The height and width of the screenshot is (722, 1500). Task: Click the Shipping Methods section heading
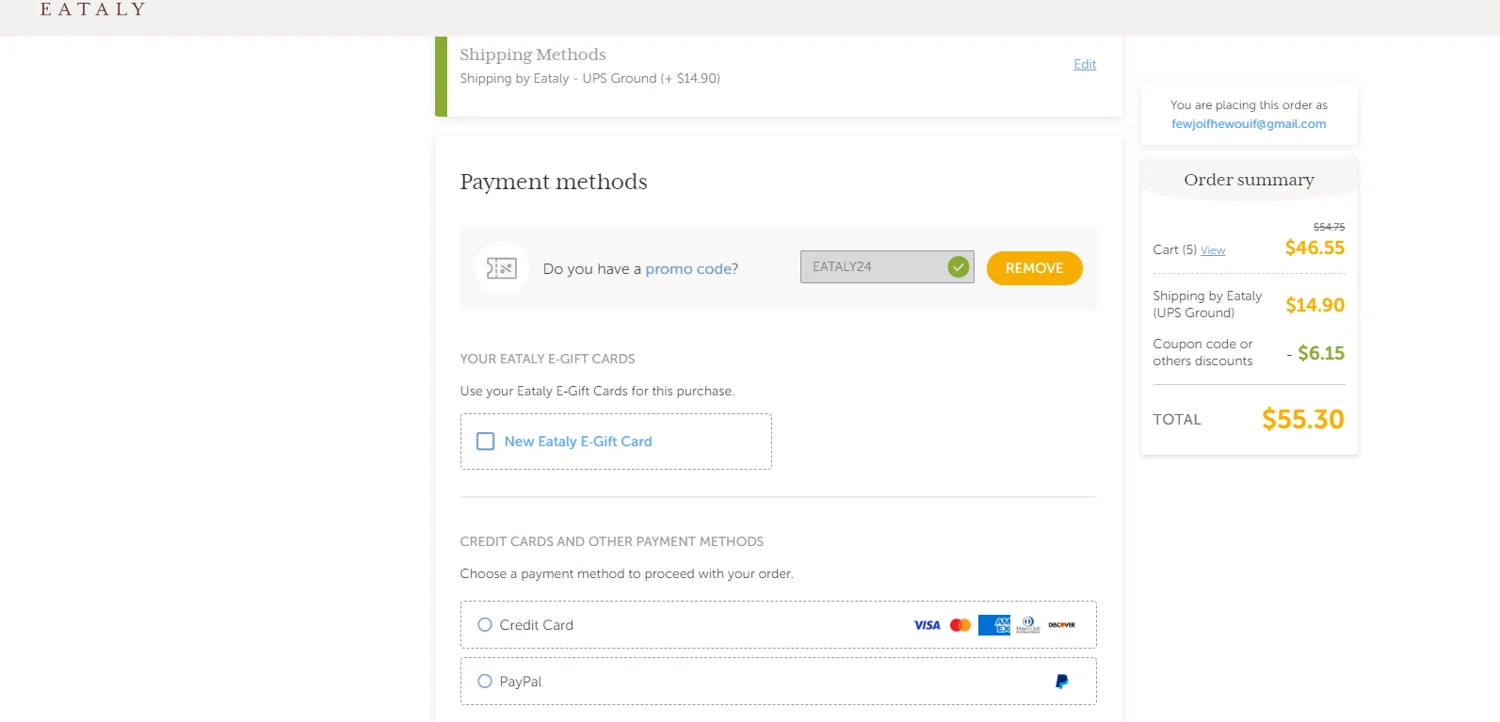pos(533,55)
